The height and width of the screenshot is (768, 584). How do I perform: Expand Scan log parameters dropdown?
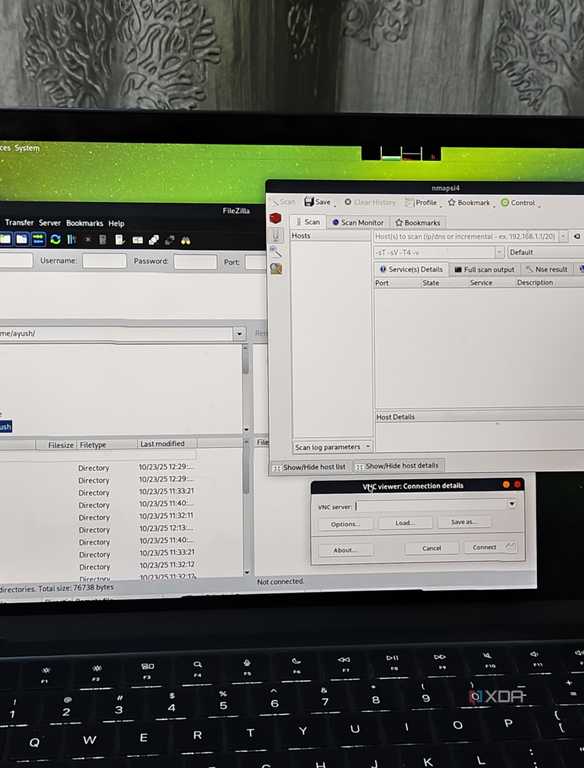pyautogui.click(x=368, y=447)
